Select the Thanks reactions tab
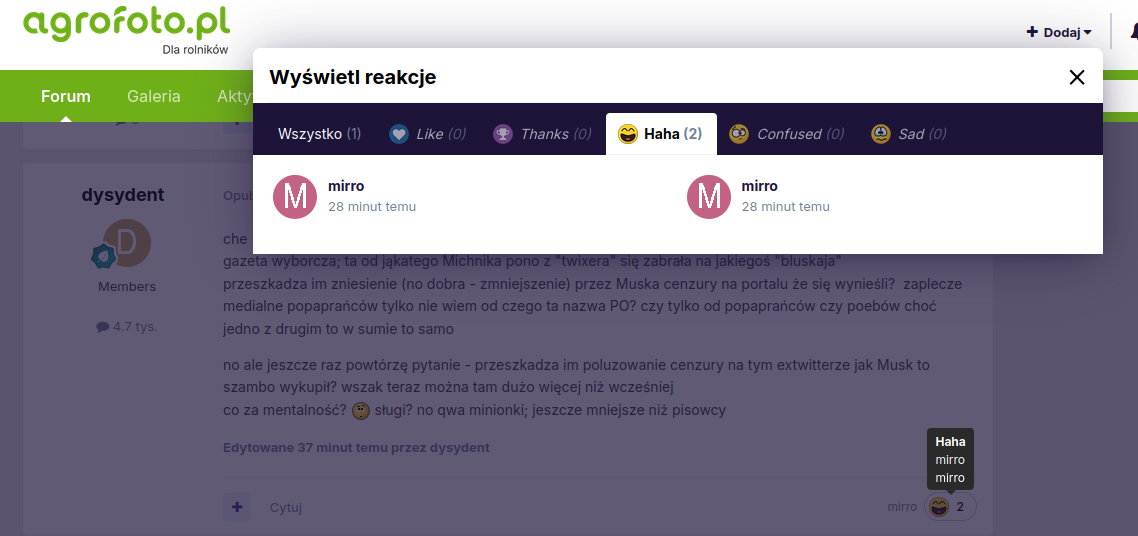 coord(542,134)
